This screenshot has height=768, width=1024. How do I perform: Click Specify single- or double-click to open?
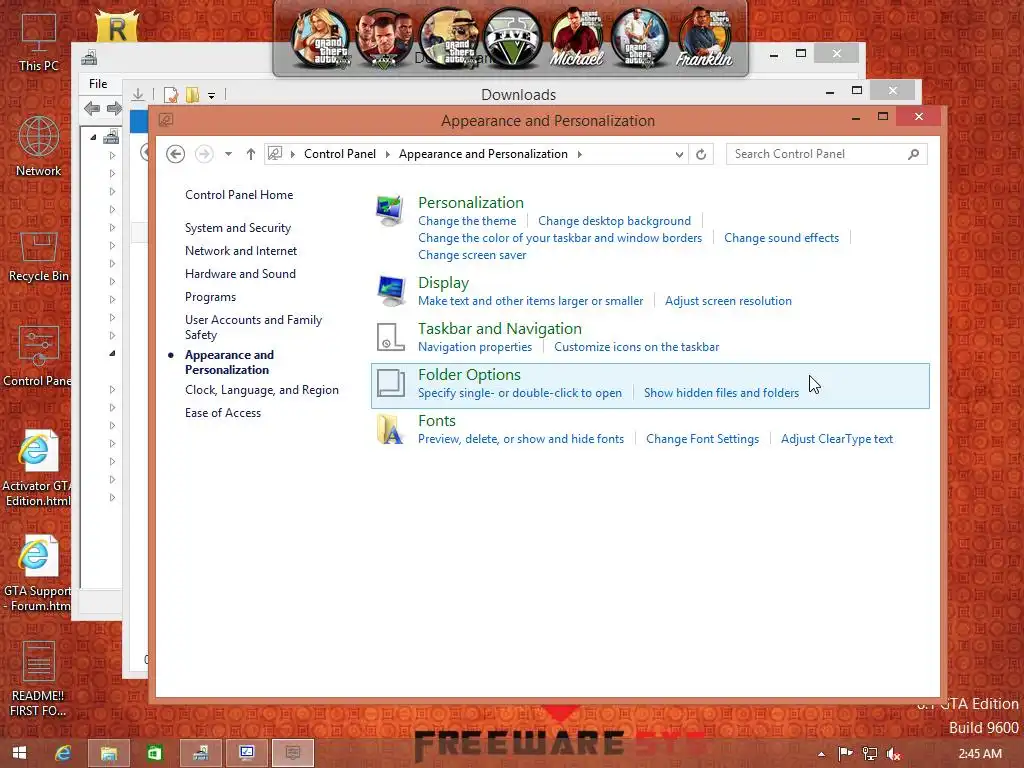(520, 392)
